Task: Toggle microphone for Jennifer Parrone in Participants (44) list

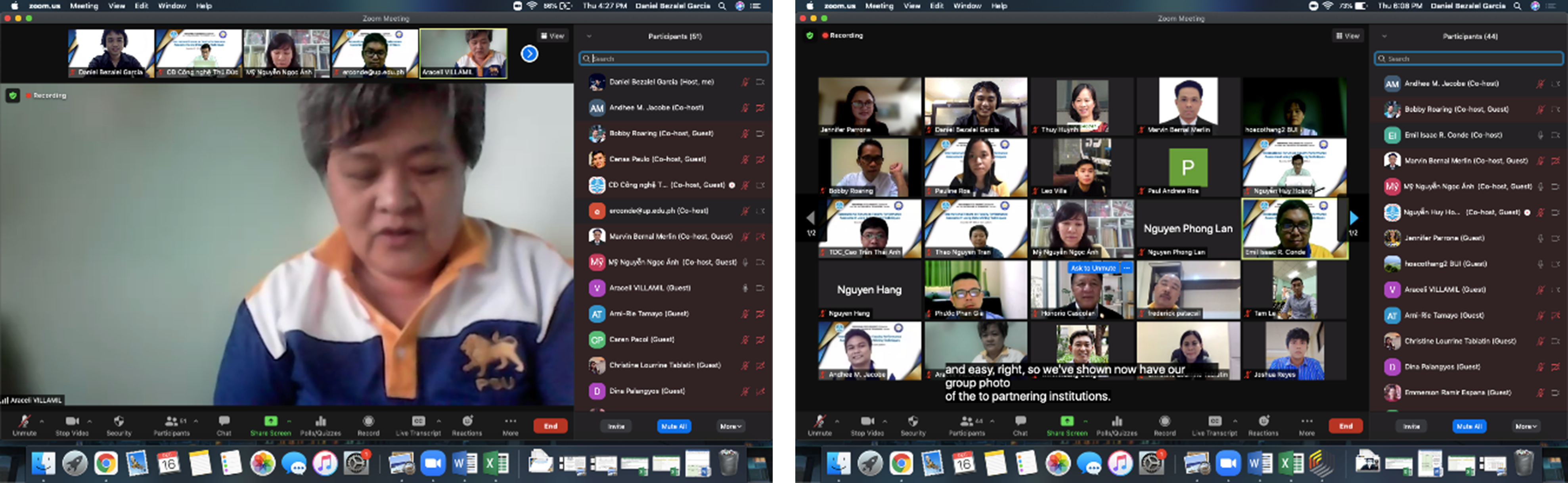Action: (1540, 238)
